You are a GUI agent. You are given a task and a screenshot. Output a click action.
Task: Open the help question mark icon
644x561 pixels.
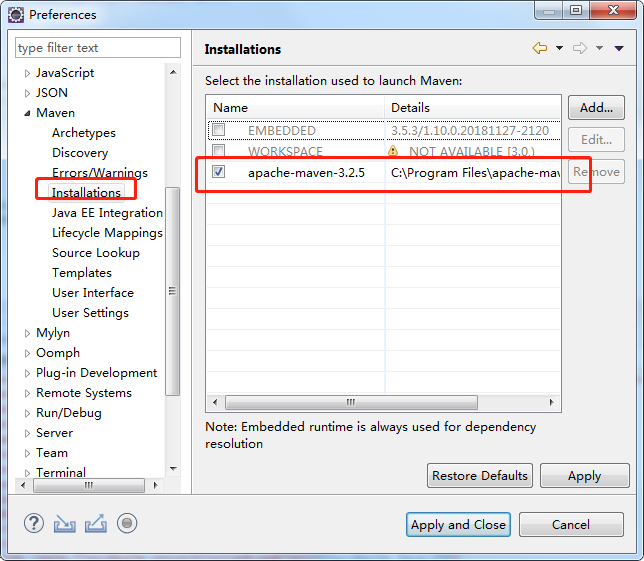[34, 523]
